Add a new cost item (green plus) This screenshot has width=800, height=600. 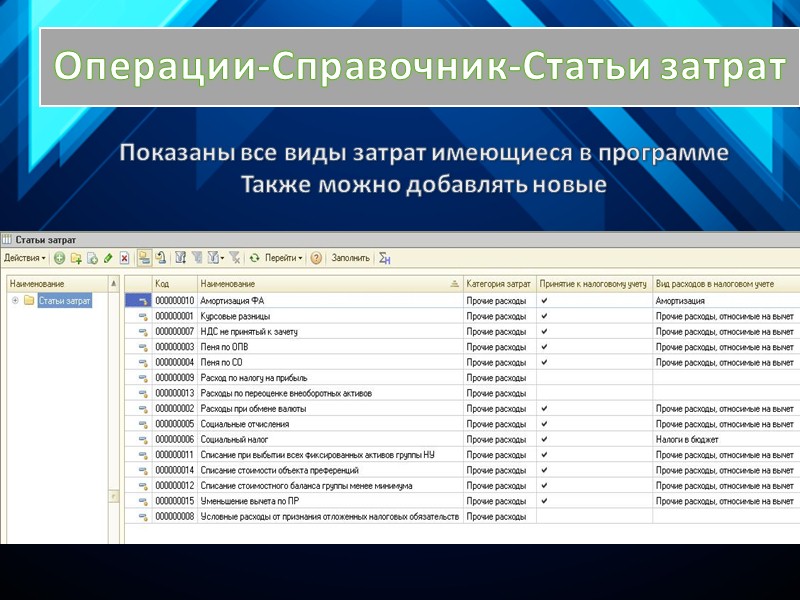point(60,259)
